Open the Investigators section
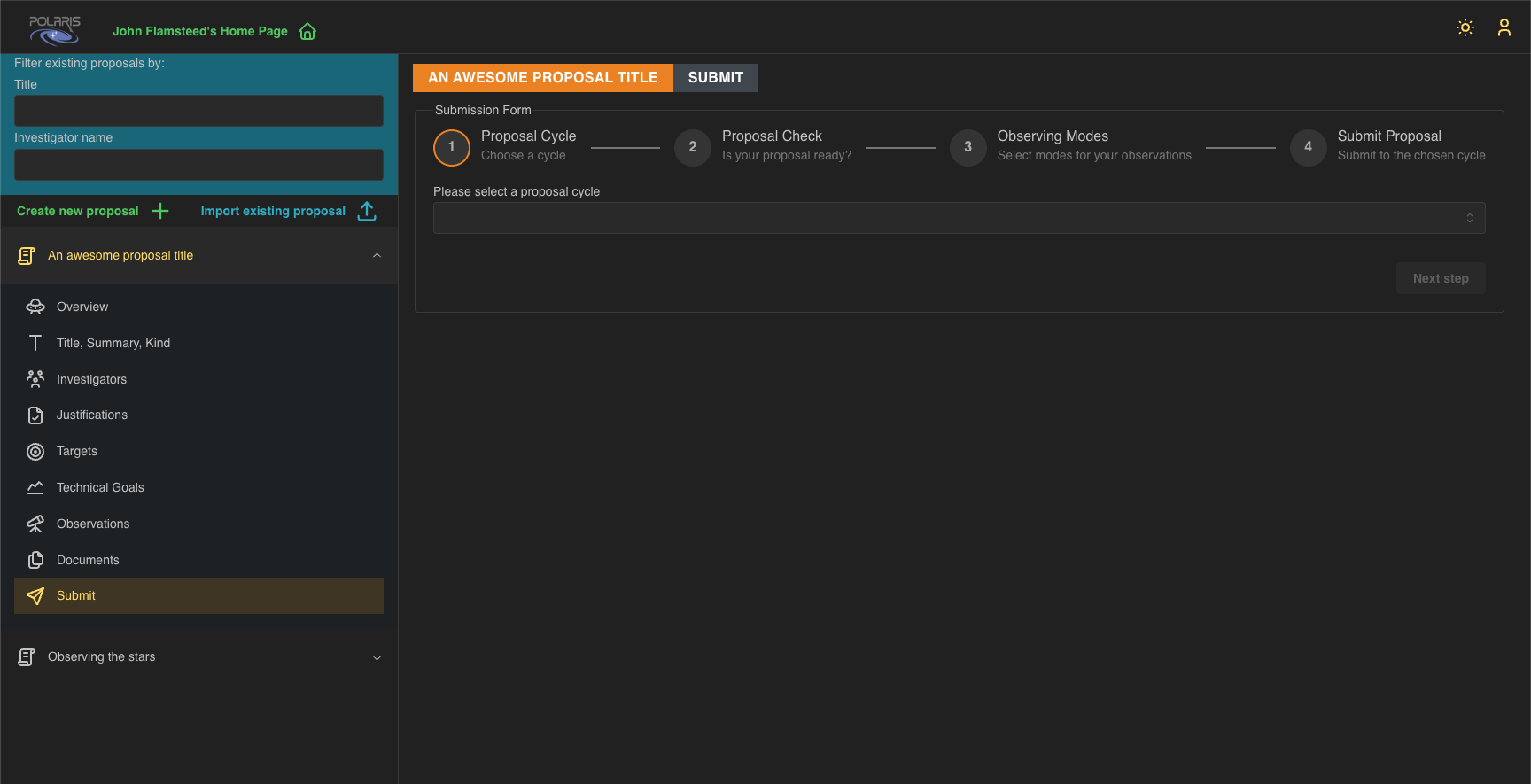 (91, 379)
